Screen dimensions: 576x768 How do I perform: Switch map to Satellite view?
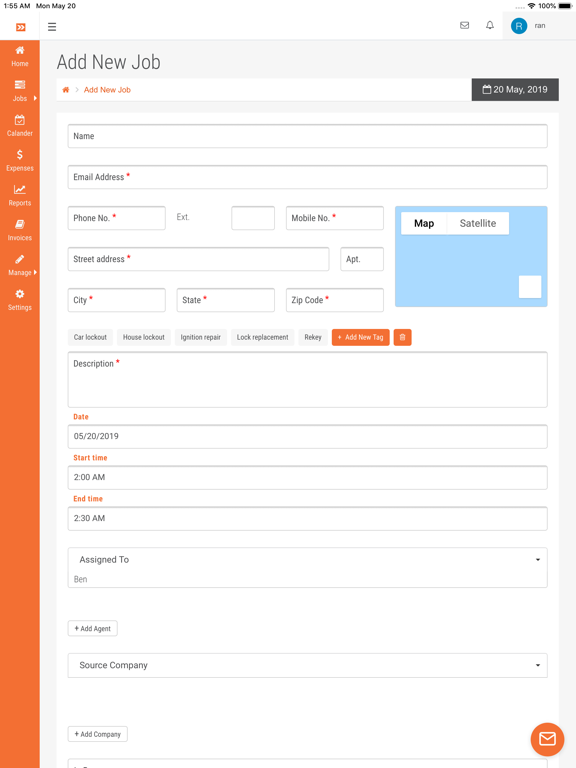click(478, 223)
